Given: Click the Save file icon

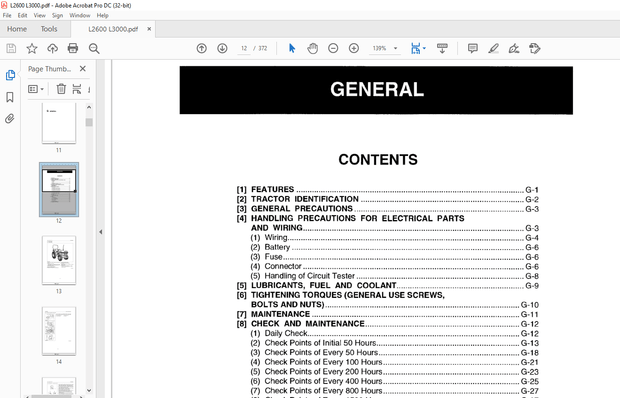Looking at the screenshot, I should point(11,49).
